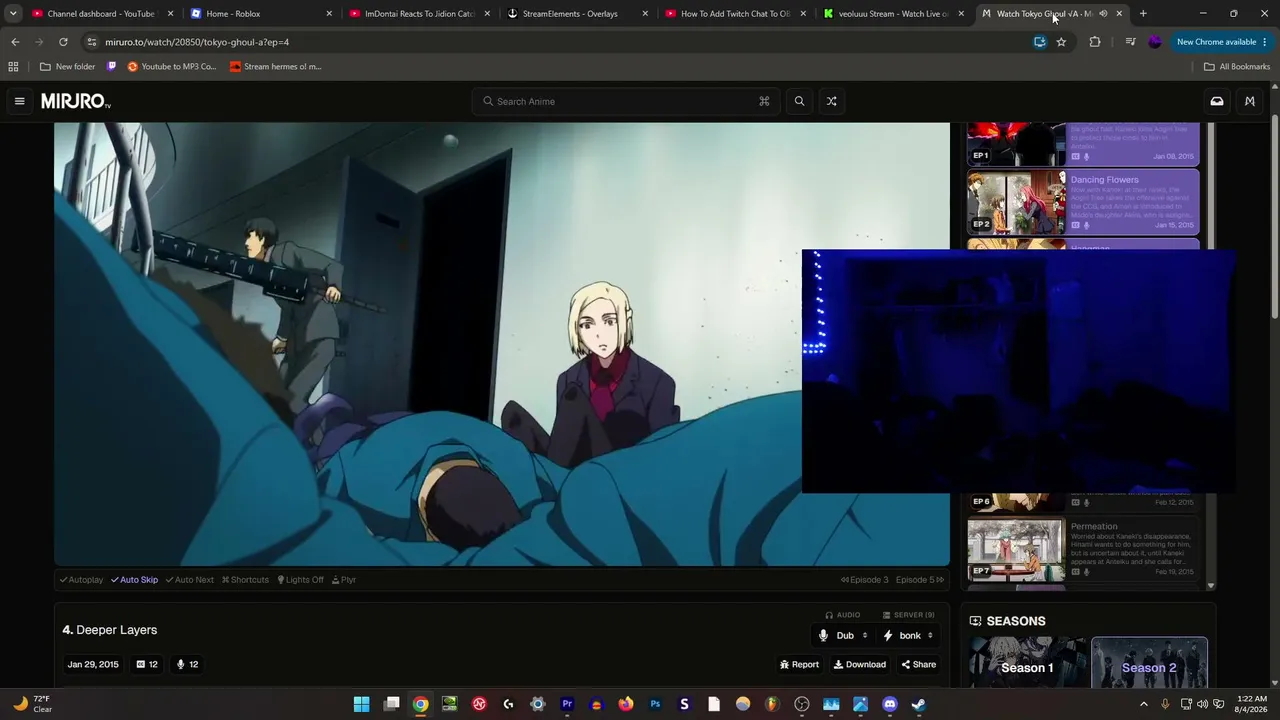The image size is (1280, 720).
Task: Open OBS Studio from the taskbar
Action: pos(801,704)
